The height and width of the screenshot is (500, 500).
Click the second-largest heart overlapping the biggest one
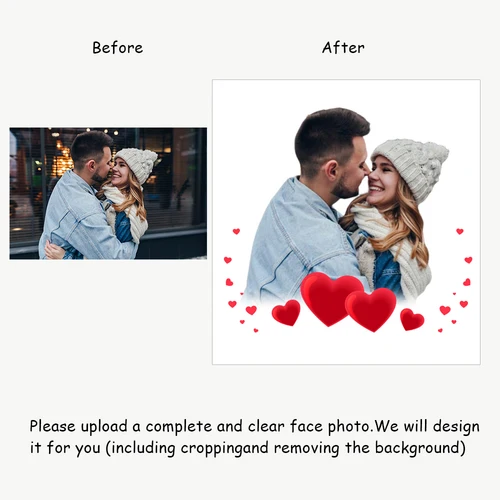click(371, 309)
